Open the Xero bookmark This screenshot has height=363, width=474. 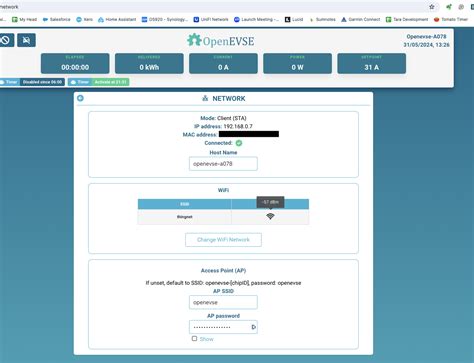click(x=84, y=19)
